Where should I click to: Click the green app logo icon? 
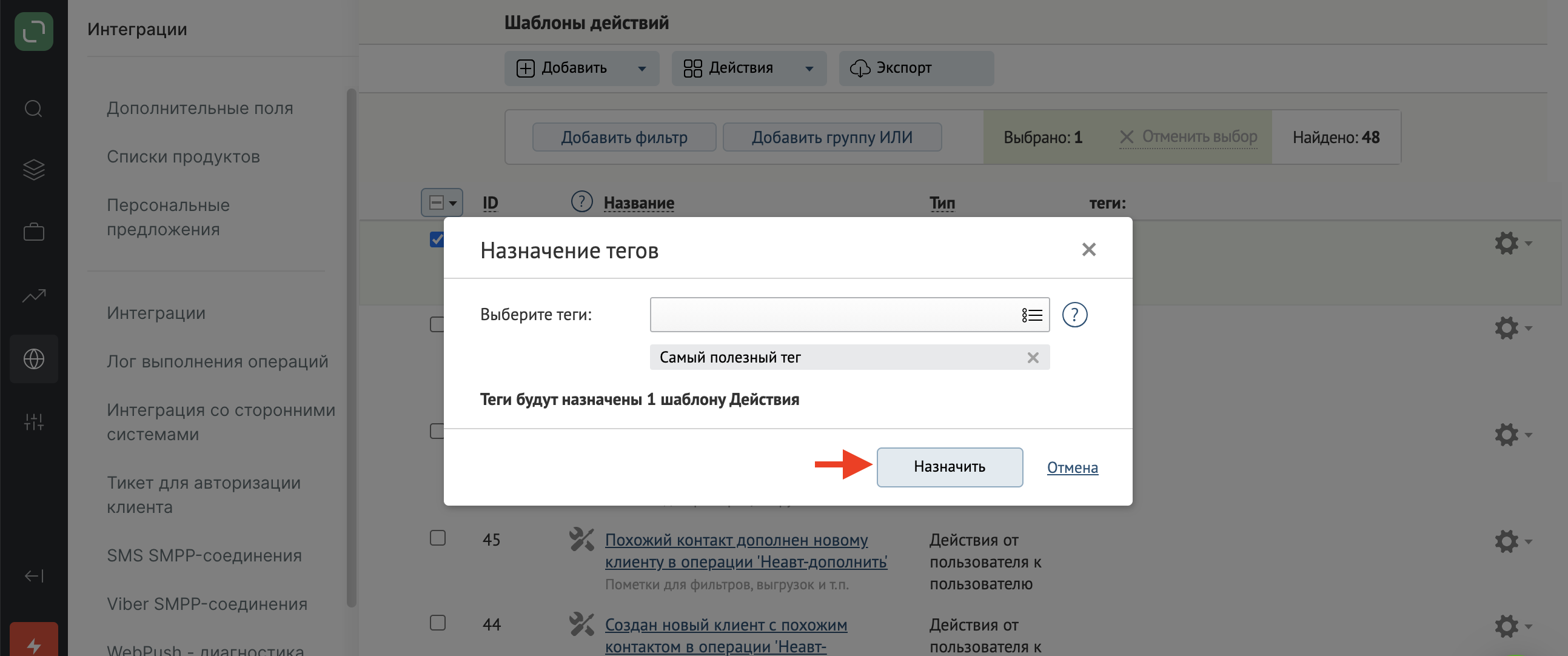[x=33, y=31]
